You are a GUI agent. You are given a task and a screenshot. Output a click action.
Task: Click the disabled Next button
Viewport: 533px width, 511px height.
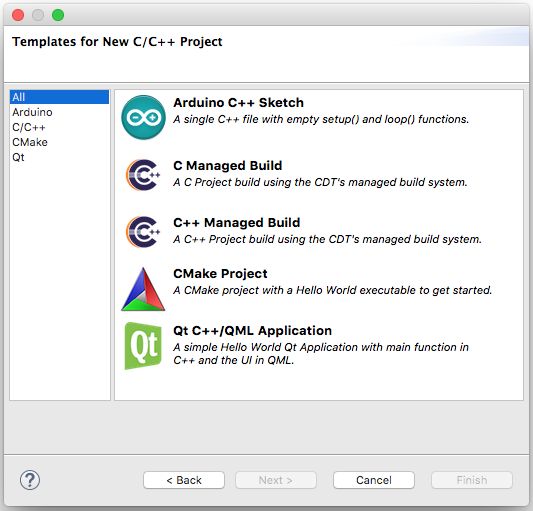tap(276, 480)
